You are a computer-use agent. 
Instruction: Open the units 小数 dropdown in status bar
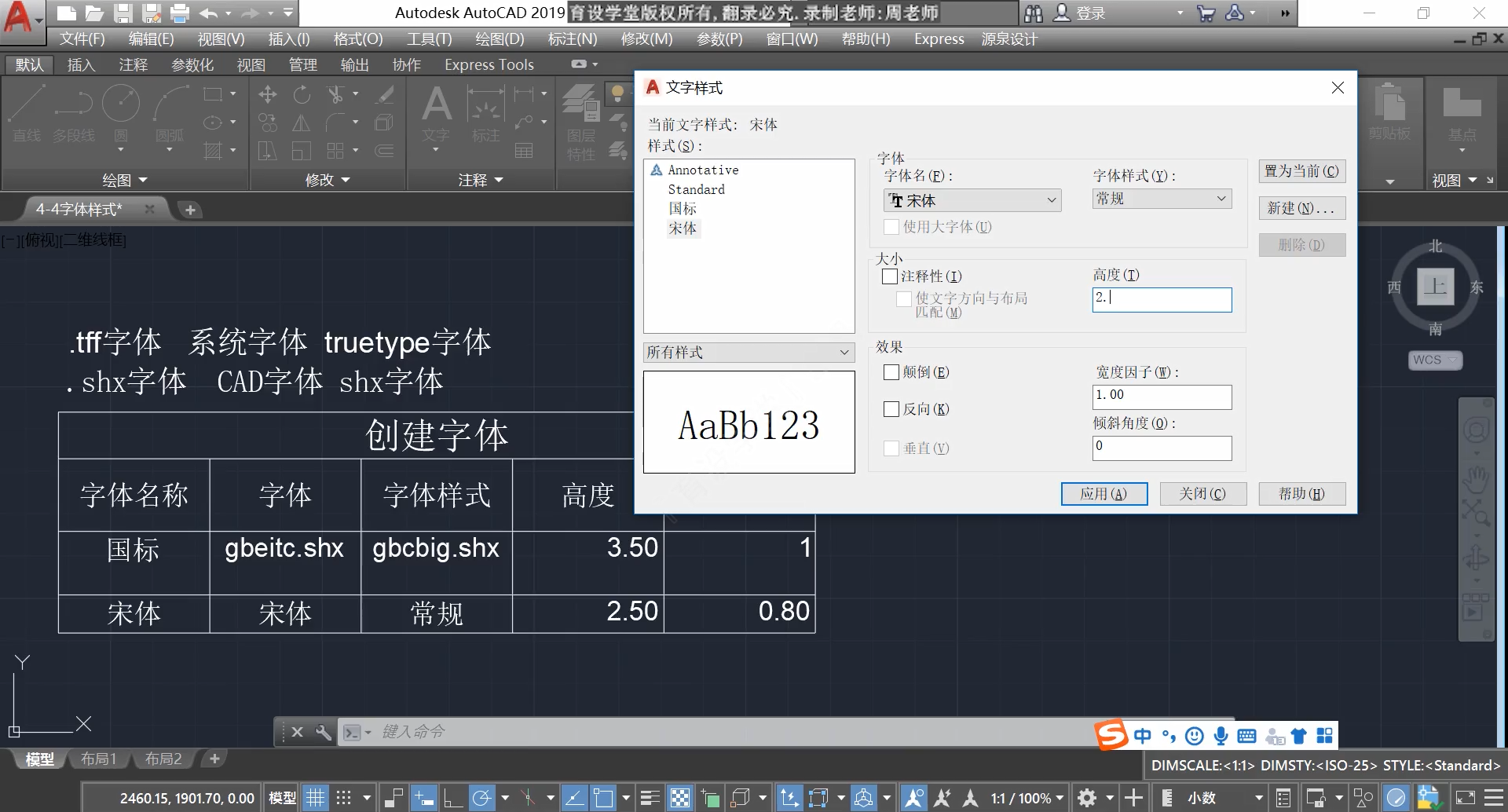click(1225, 798)
